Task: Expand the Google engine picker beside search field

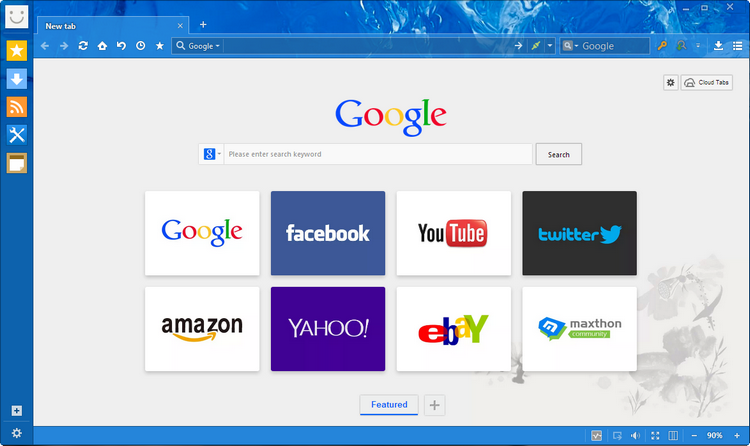Action: (x=211, y=154)
